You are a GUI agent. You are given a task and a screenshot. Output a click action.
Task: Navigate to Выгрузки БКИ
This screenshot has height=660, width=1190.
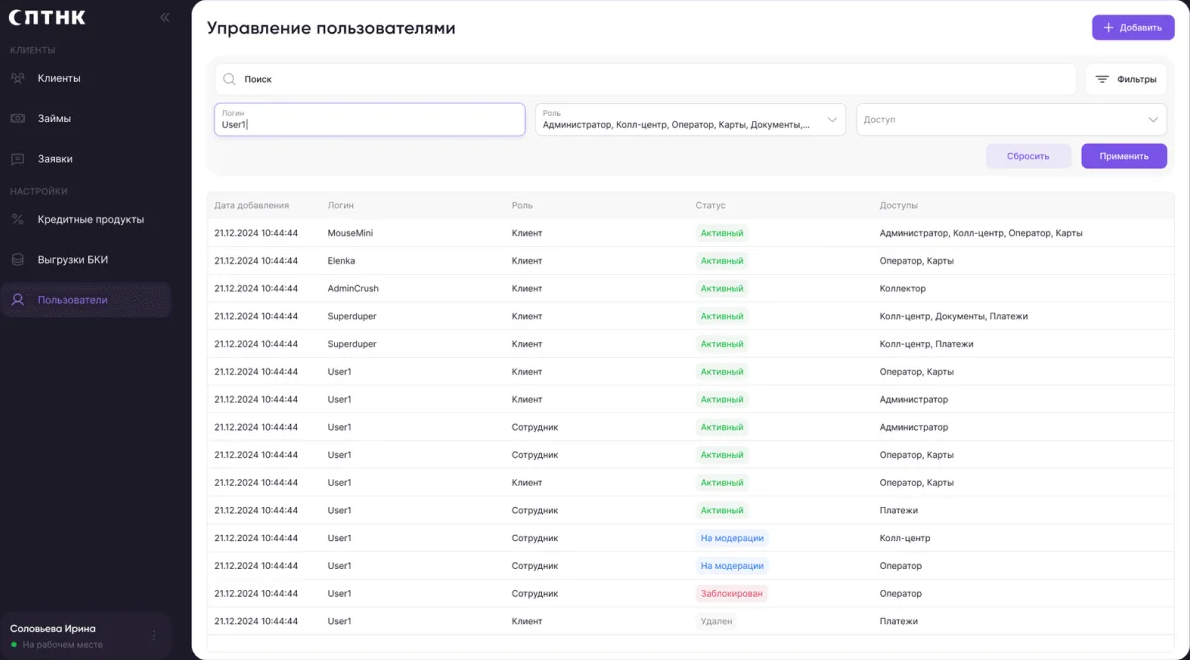(86, 259)
